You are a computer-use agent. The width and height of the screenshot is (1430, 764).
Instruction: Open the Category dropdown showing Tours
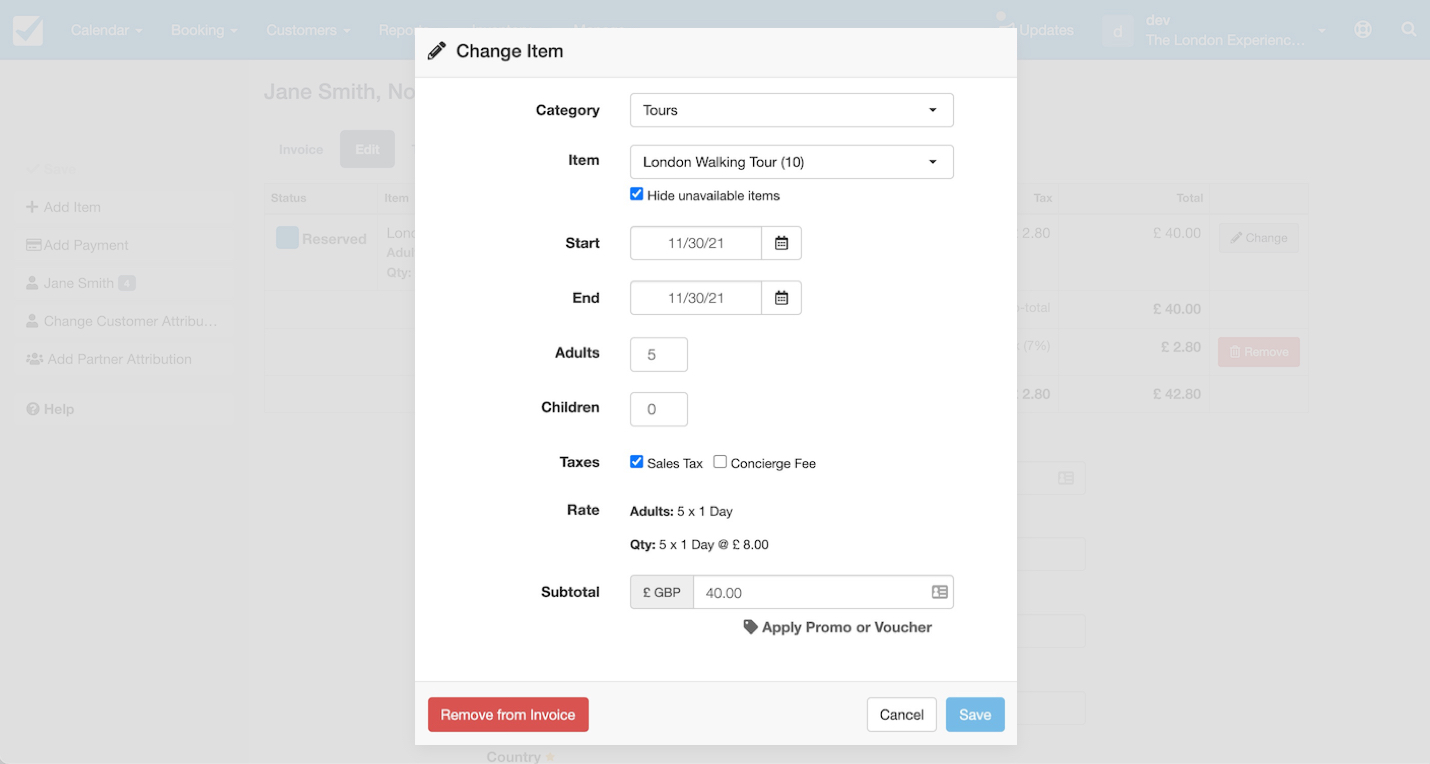pyautogui.click(x=791, y=110)
